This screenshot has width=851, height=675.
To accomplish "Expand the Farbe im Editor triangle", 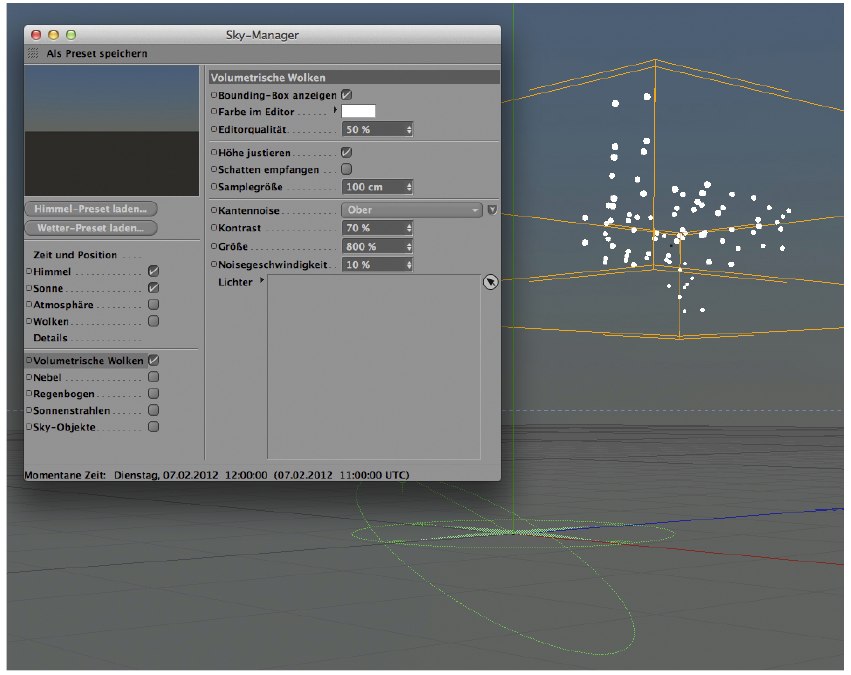I will (336, 110).
